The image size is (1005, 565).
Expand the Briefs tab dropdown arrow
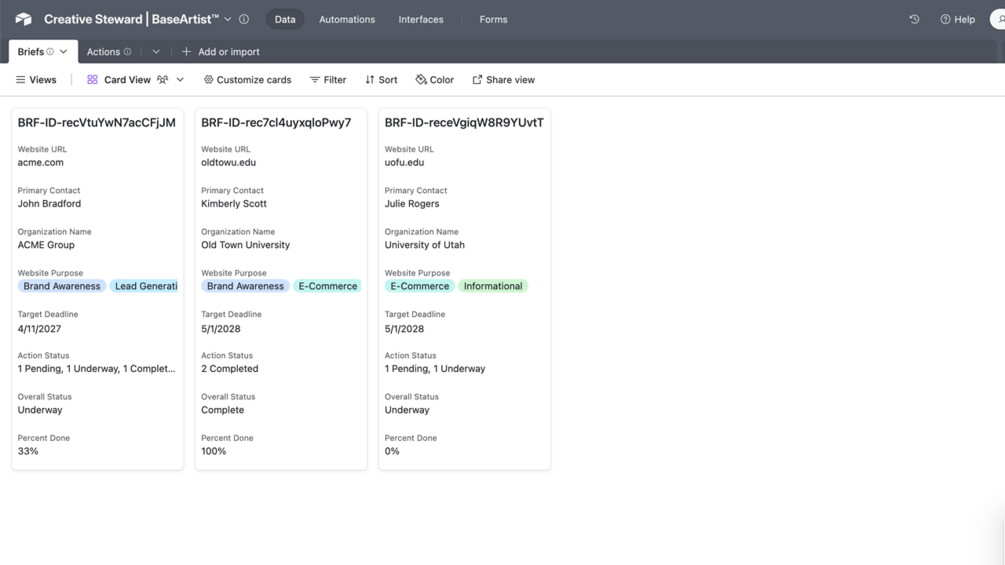pyautogui.click(x=64, y=52)
